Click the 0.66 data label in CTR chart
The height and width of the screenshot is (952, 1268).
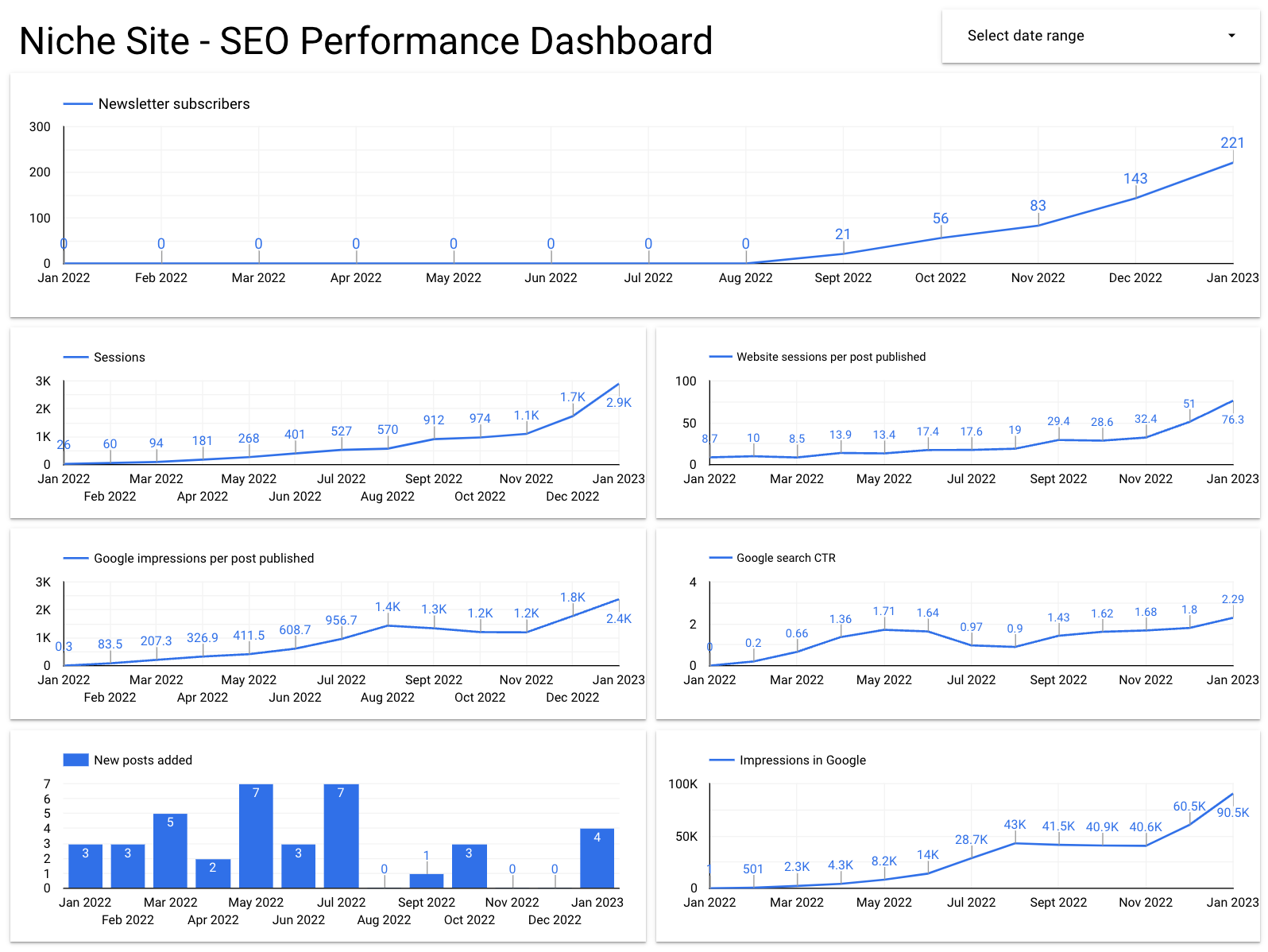click(x=797, y=633)
